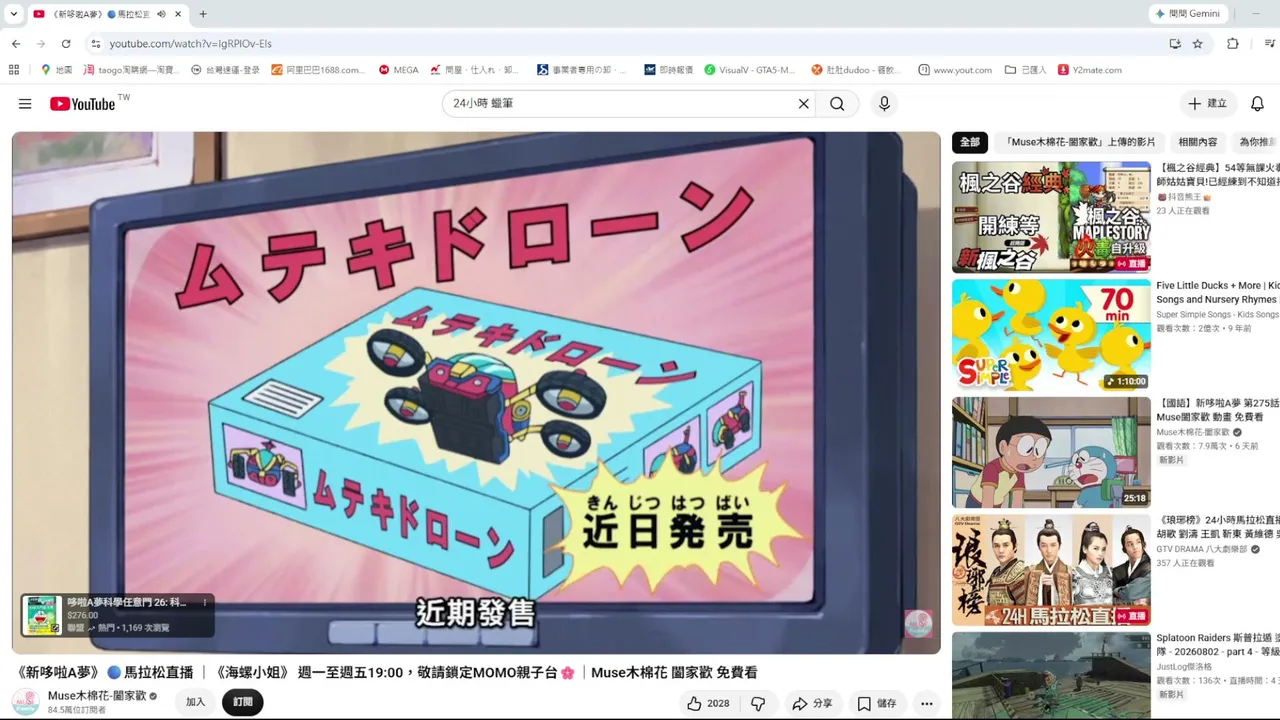The width and height of the screenshot is (1280, 720).
Task: Close the 新哆啦A夢 browser tab
Action: pos(177,14)
